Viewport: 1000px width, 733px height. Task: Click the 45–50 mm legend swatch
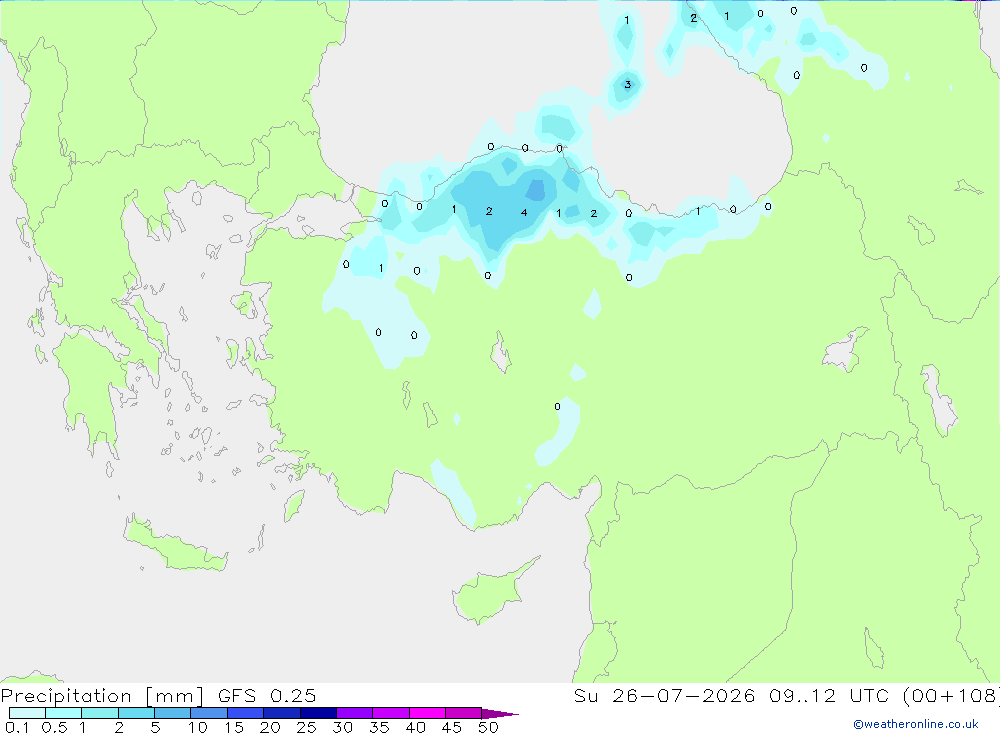click(x=464, y=713)
